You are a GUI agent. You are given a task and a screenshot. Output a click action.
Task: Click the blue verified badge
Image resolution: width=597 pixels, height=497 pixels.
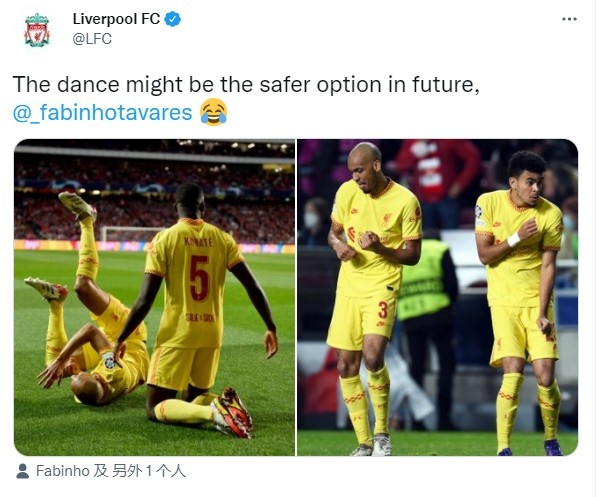point(172,19)
